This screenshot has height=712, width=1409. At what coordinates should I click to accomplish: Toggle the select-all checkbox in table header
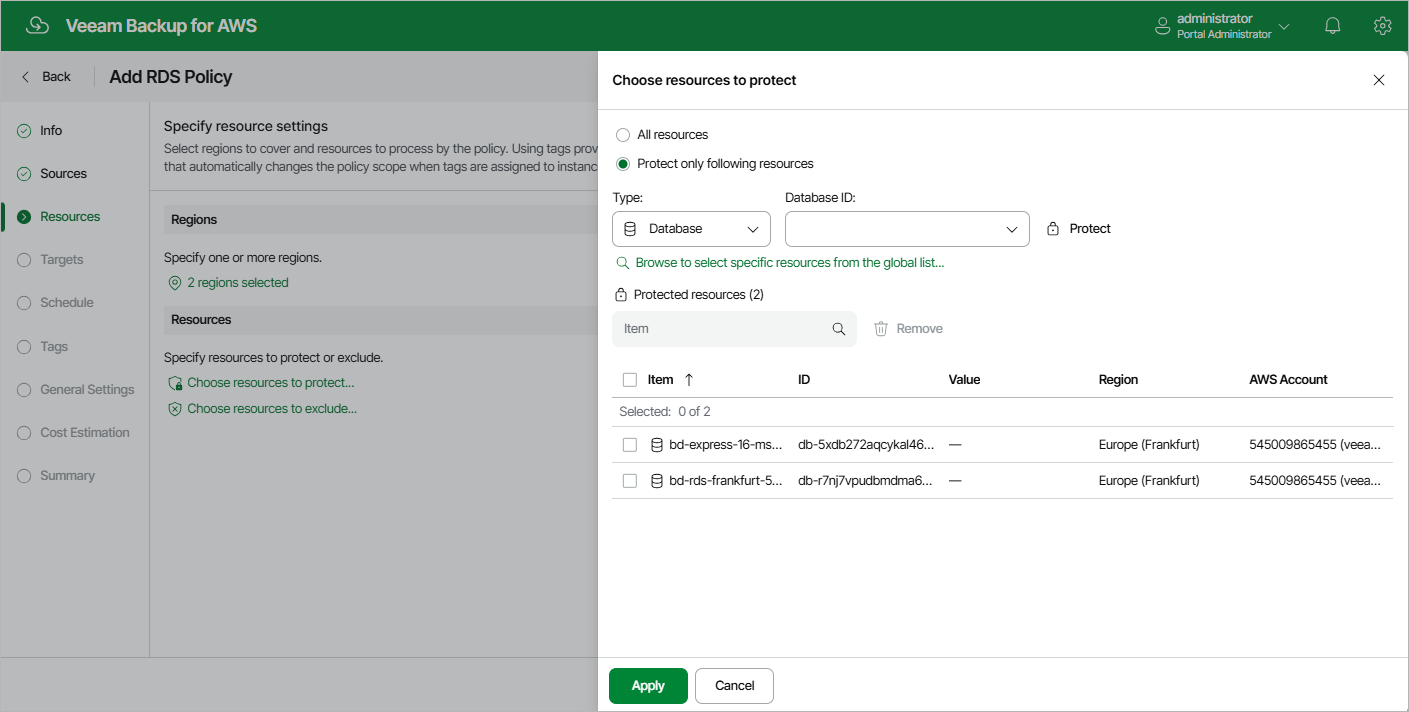click(629, 380)
